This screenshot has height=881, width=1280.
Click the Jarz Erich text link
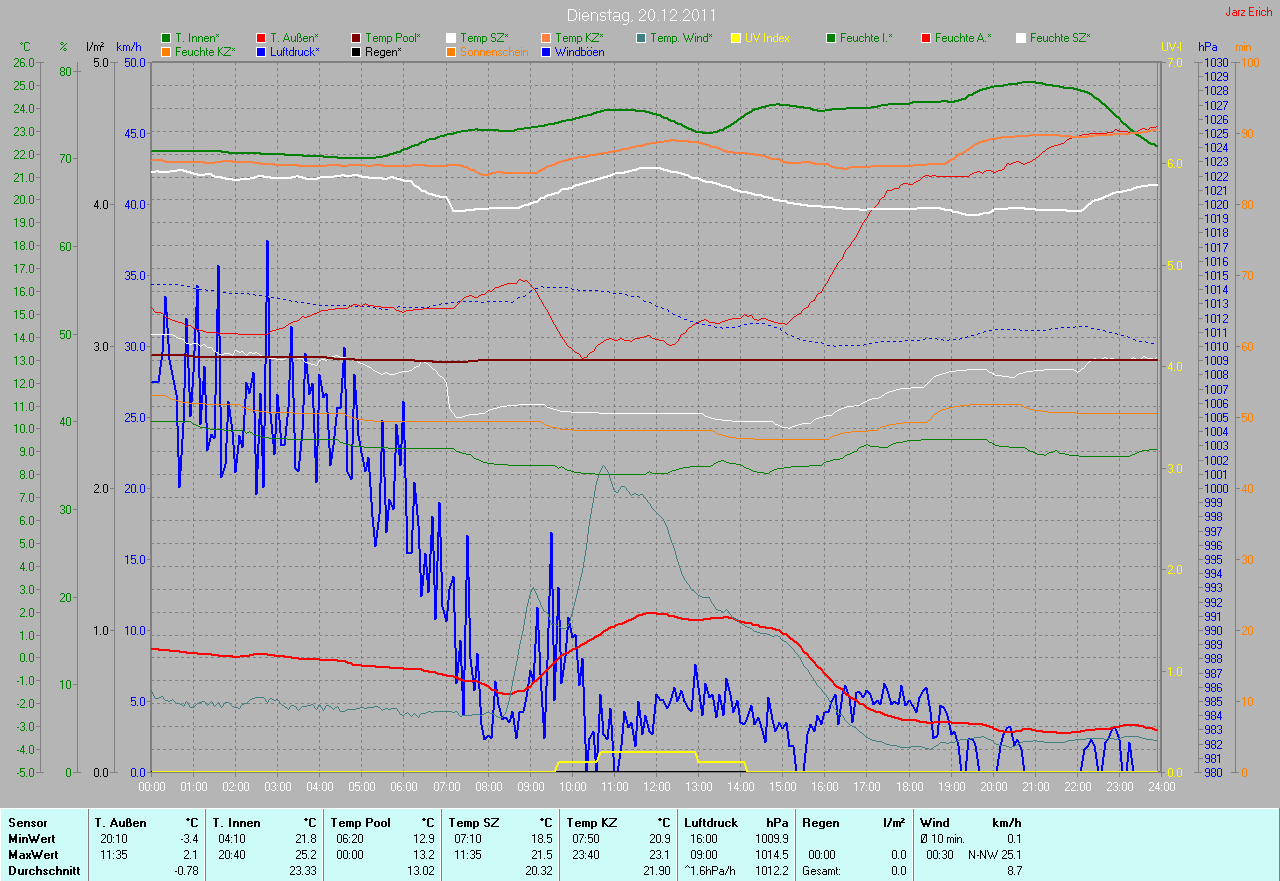[x=1248, y=12]
